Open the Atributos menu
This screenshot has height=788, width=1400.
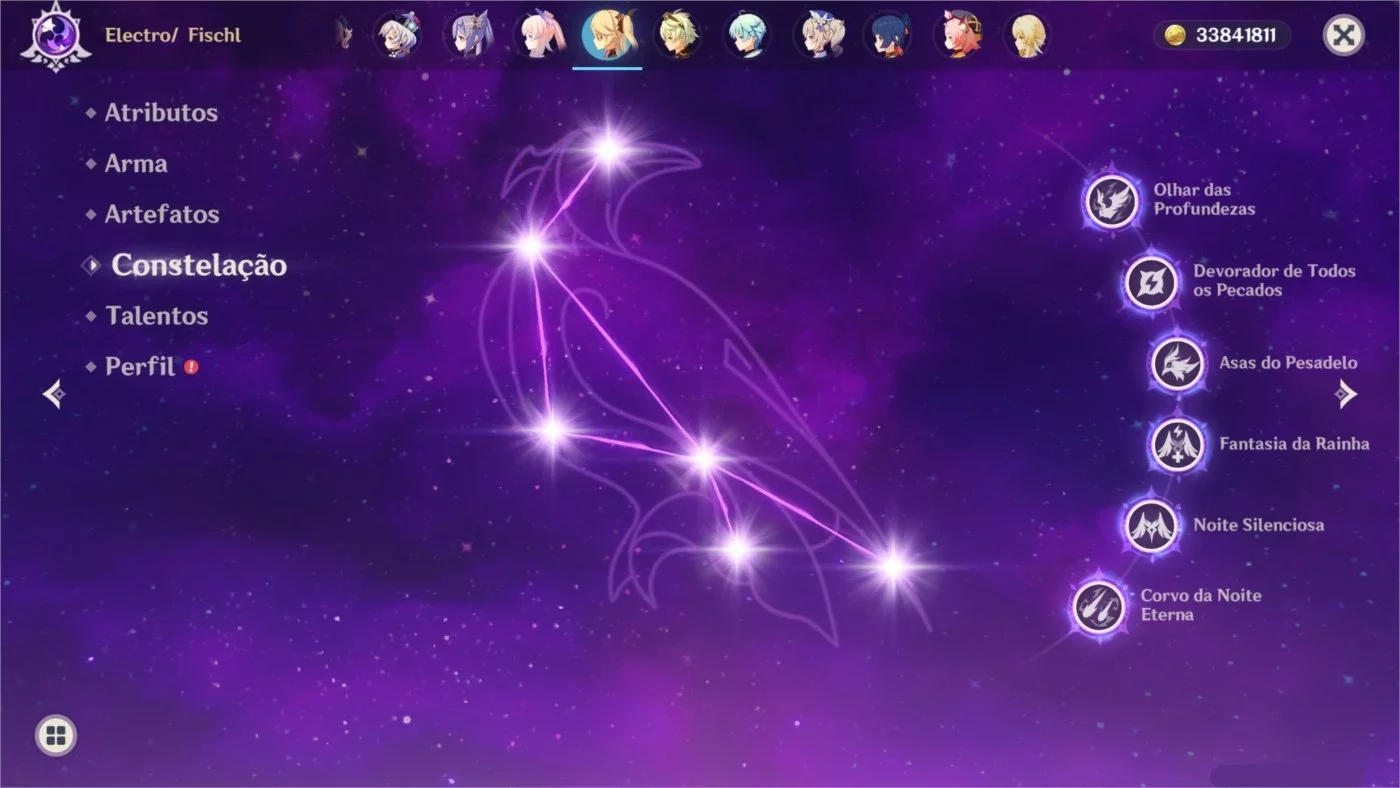coord(161,113)
